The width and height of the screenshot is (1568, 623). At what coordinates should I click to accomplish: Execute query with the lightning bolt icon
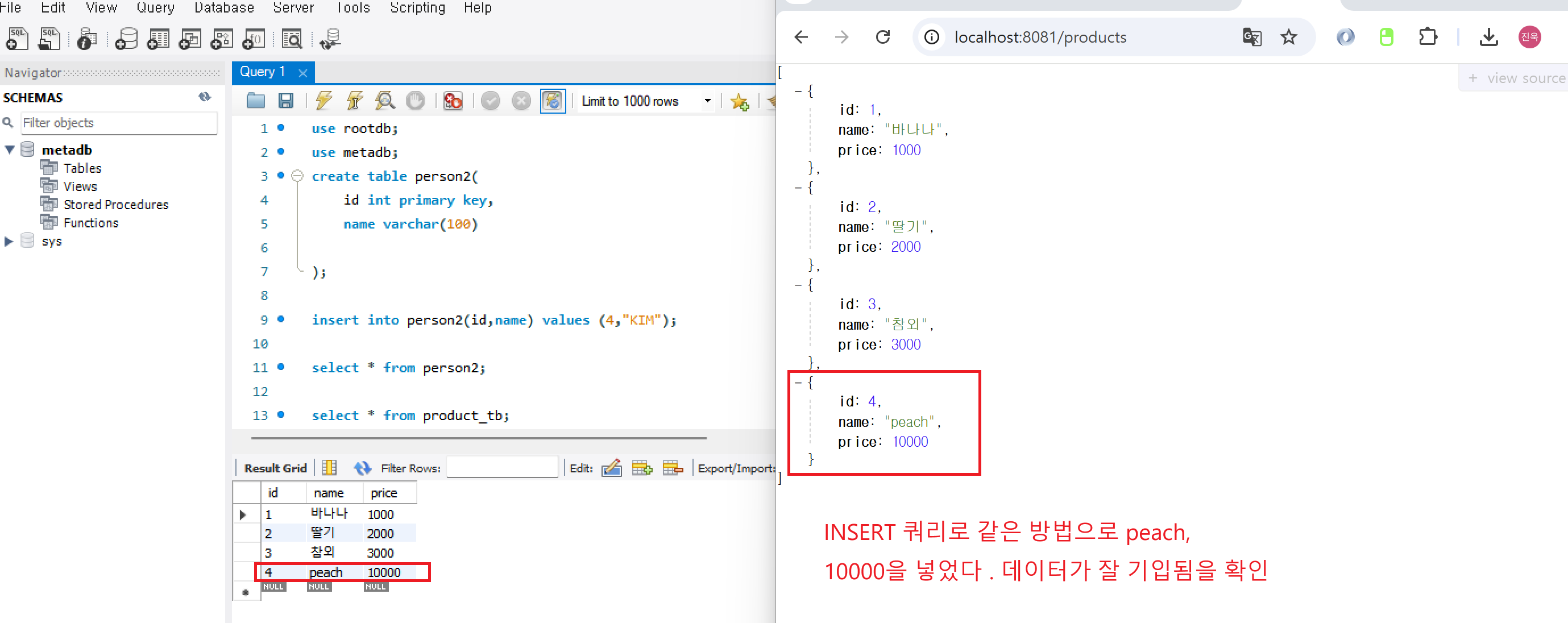click(324, 101)
